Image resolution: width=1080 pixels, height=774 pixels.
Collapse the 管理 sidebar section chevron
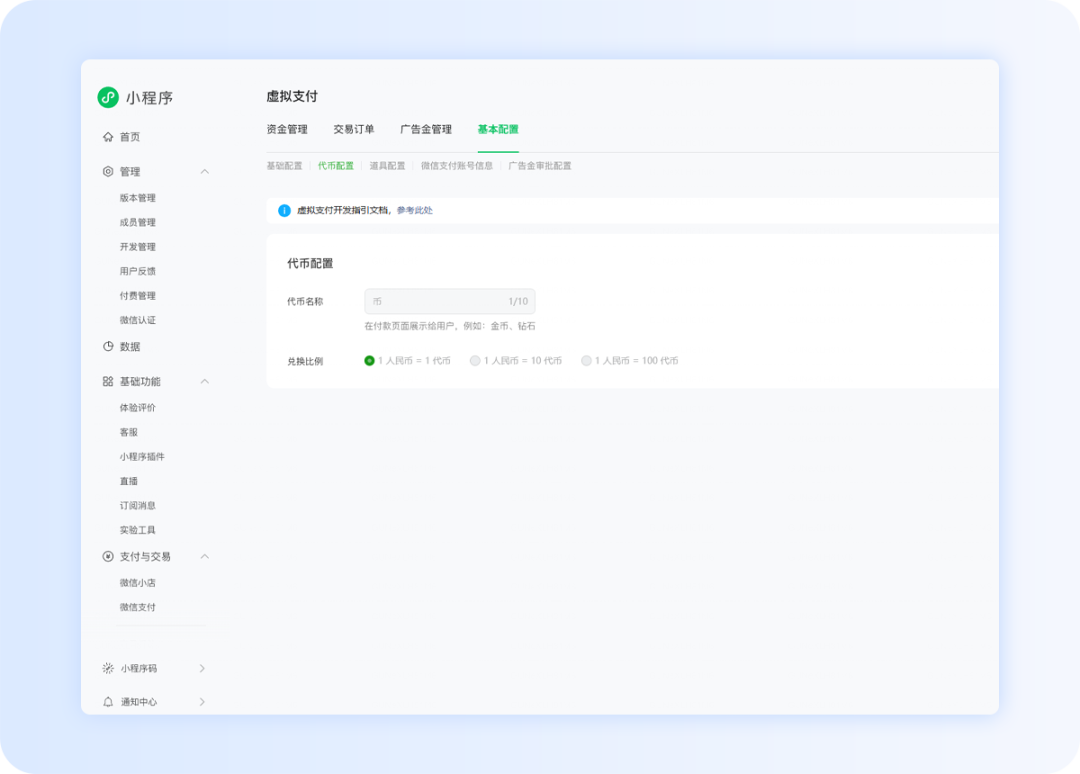tap(205, 172)
